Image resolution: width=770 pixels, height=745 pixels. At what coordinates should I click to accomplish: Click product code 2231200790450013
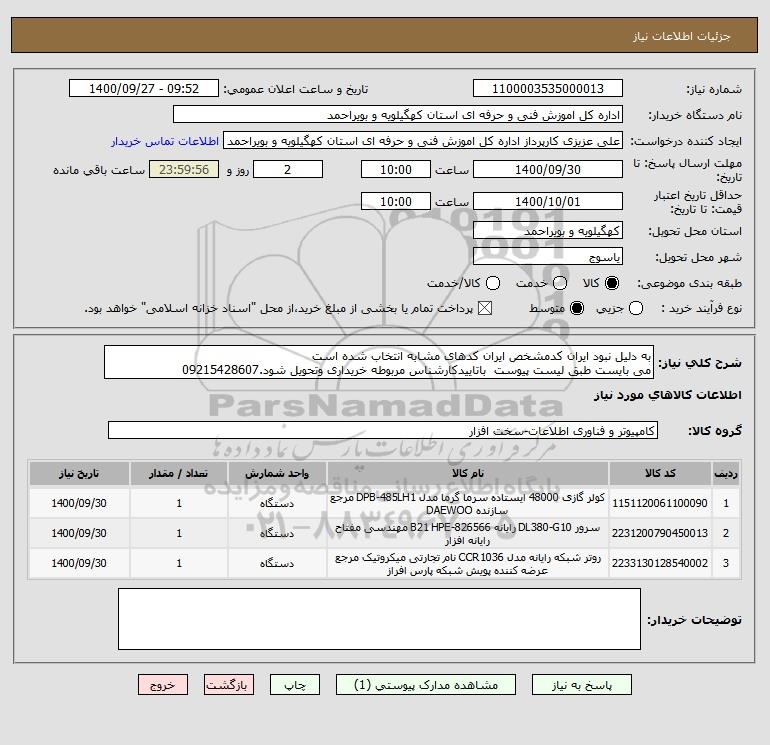coord(660,533)
